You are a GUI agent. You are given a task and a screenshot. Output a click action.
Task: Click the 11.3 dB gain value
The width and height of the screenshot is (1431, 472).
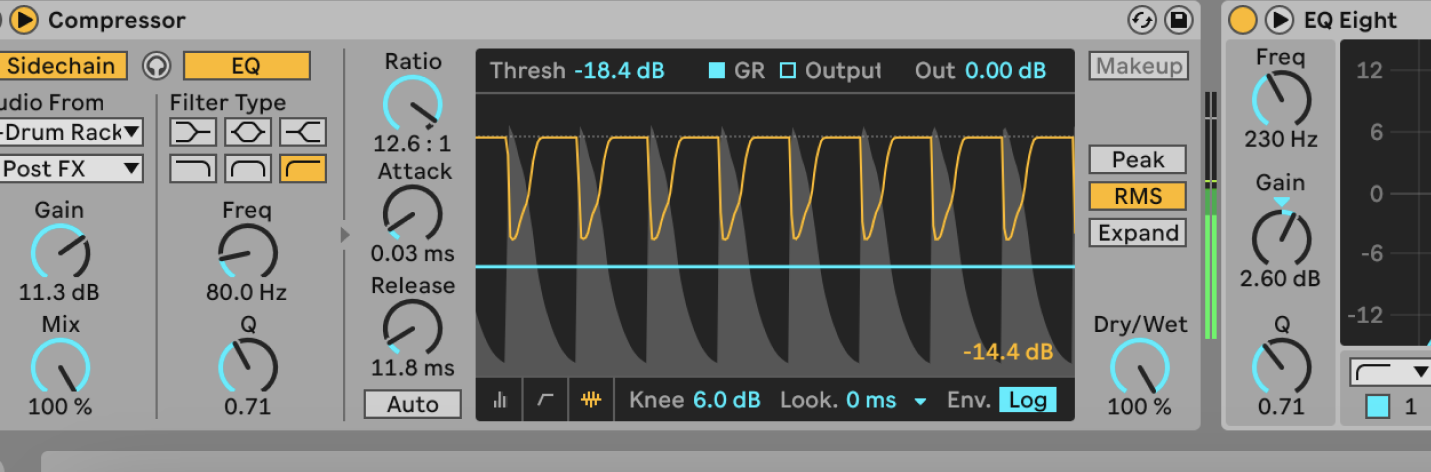click(x=60, y=292)
